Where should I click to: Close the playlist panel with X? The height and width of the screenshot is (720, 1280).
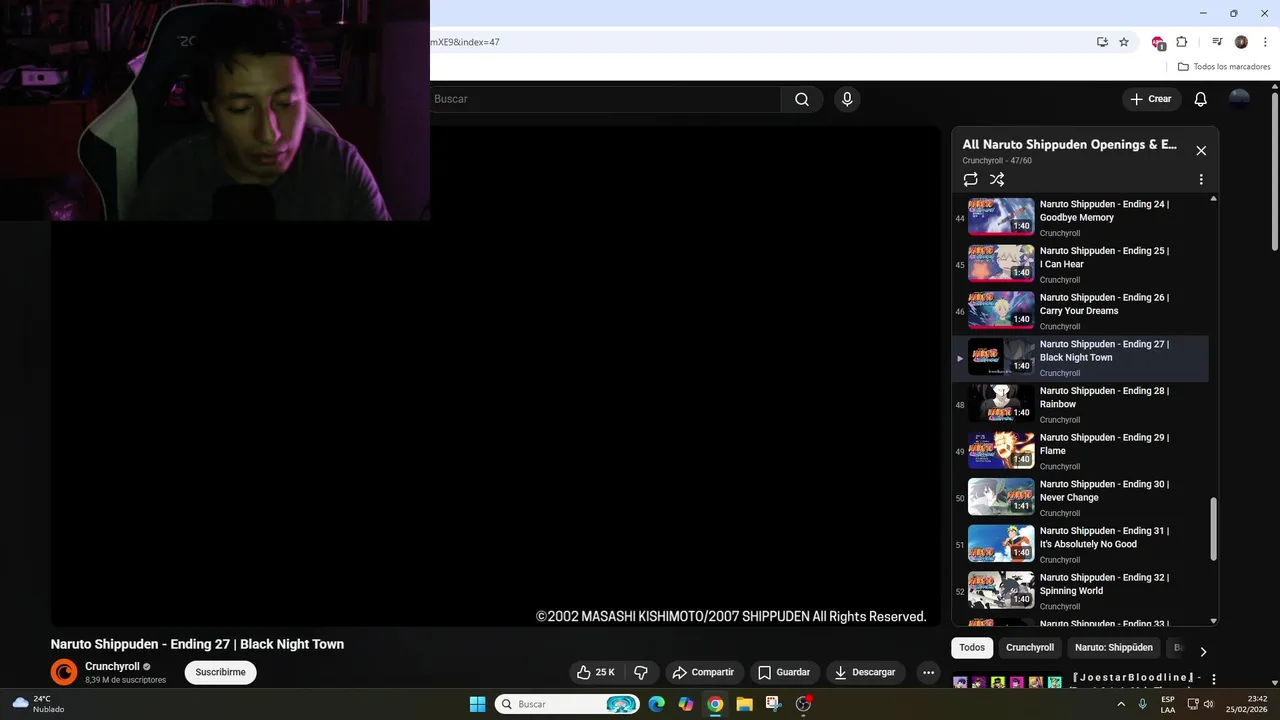tap(1201, 151)
